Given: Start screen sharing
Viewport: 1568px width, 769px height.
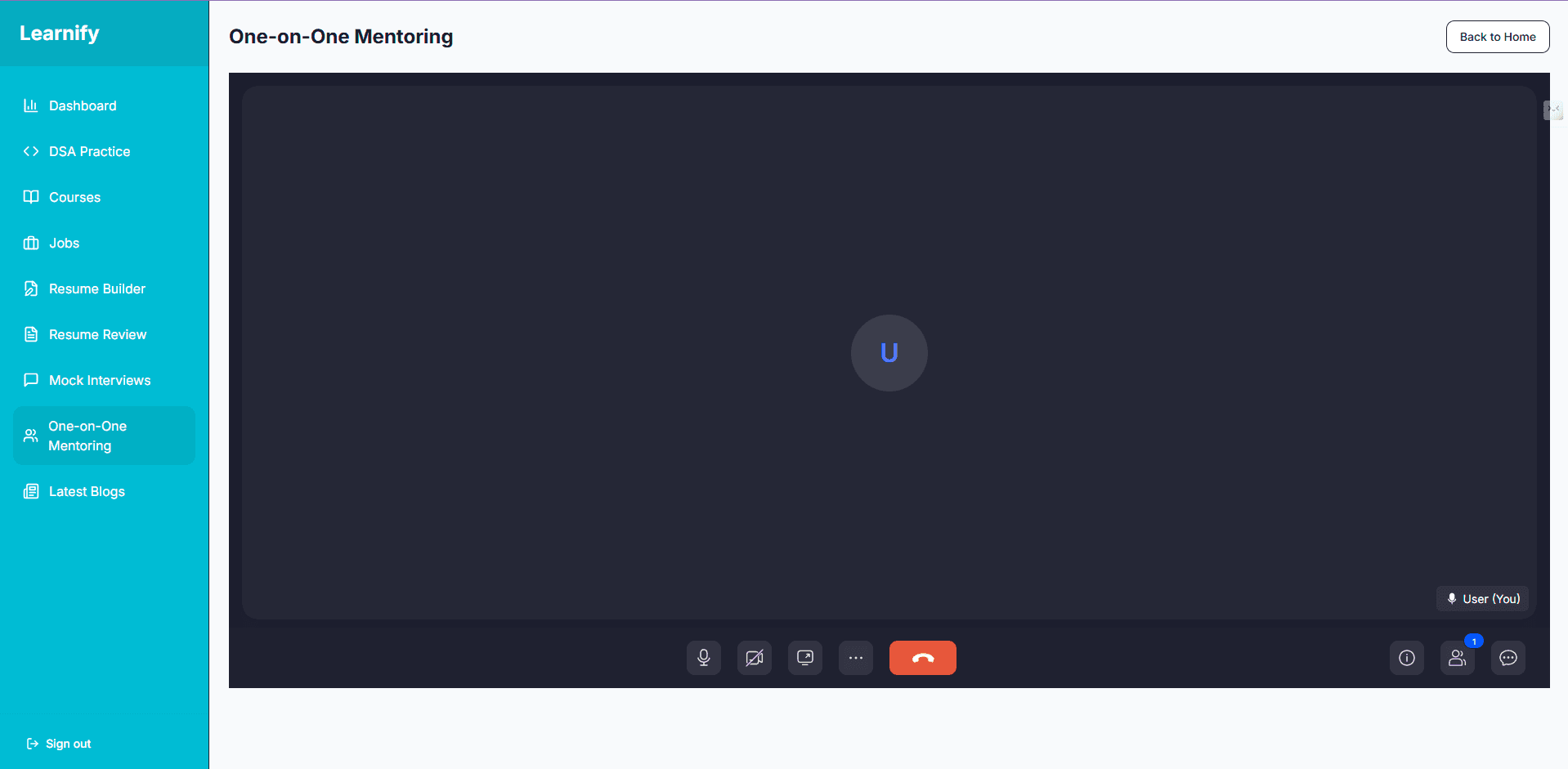Looking at the screenshot, I should [x=804, y=658].
